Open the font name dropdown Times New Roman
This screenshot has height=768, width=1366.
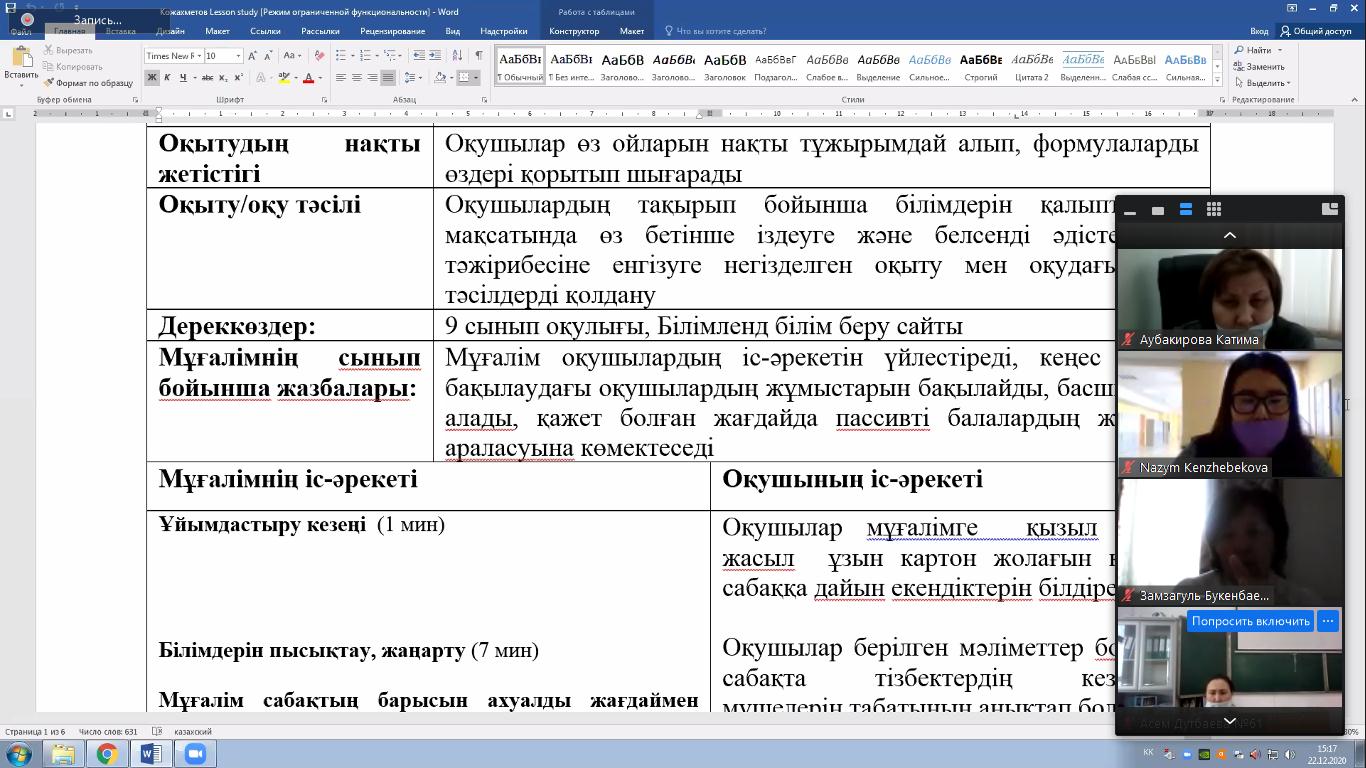[198, 56]
